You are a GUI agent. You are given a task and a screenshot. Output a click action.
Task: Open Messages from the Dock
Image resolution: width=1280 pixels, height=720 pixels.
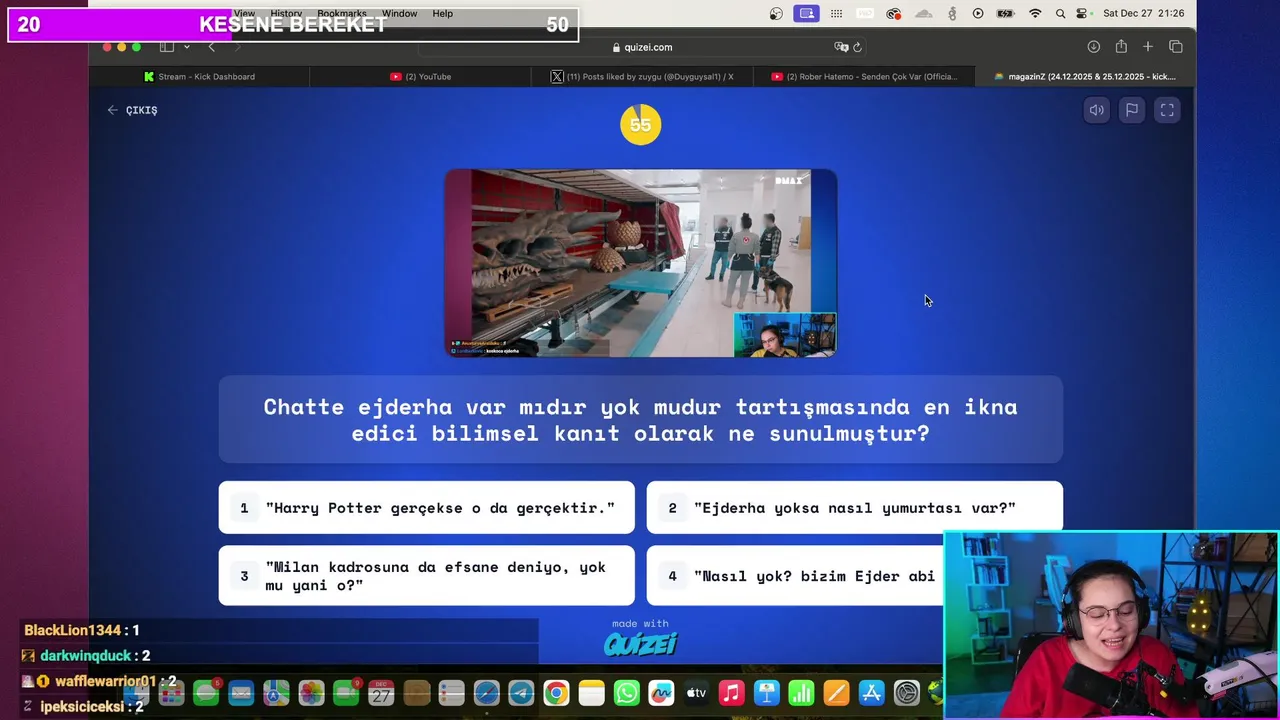click(x=206, y=693)
